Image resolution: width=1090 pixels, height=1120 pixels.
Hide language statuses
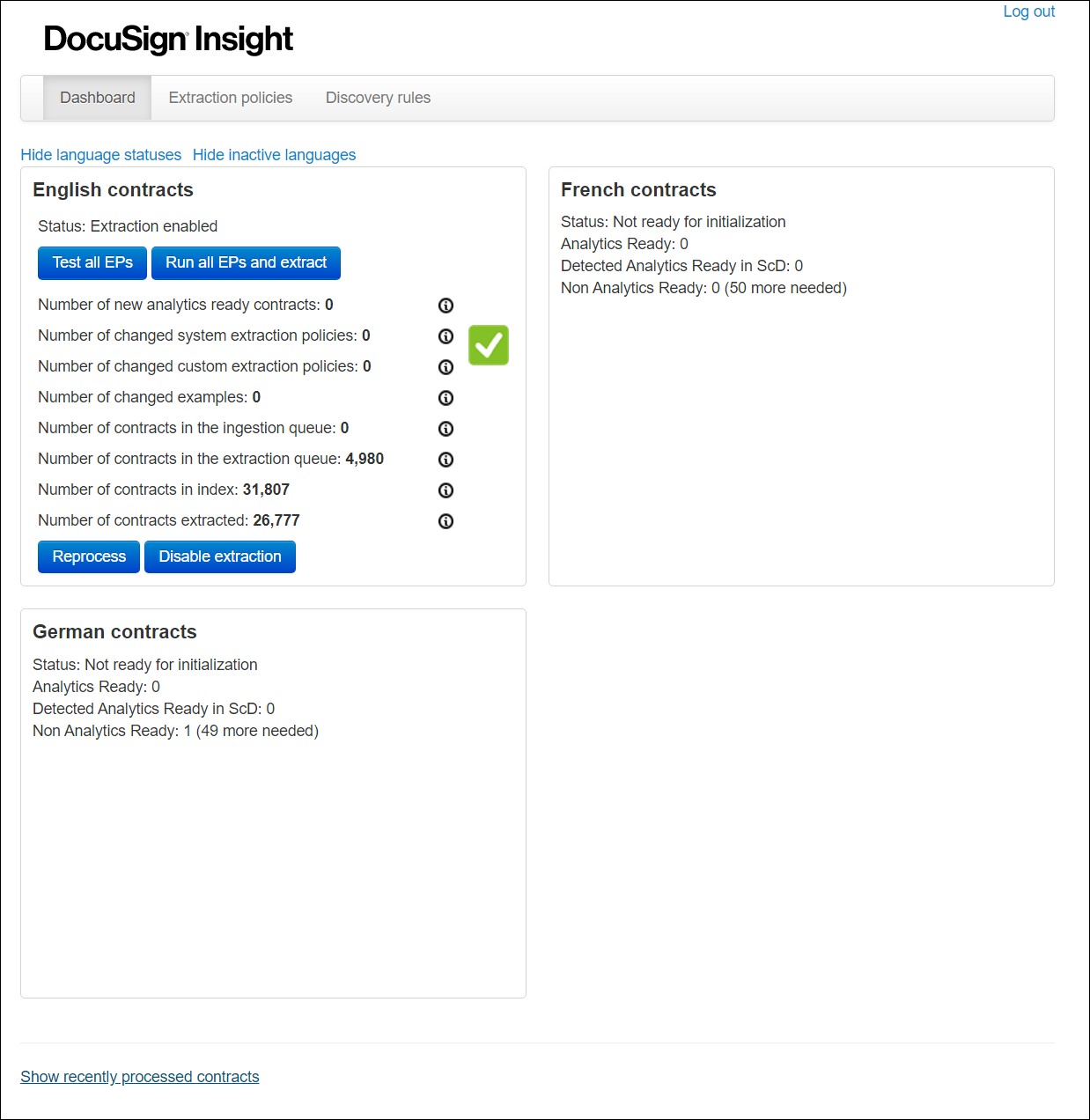[100, 155]
